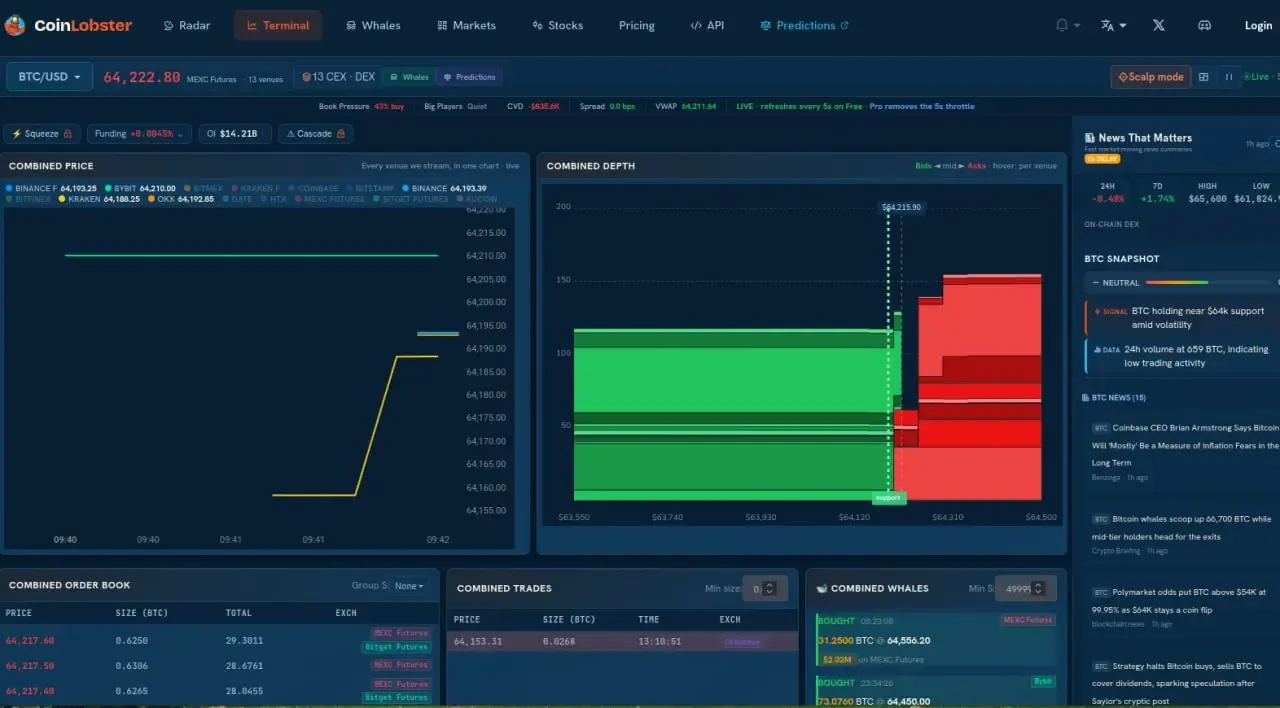
Task: Open the X (Twitter) link icon
Action: point(1158,25)
